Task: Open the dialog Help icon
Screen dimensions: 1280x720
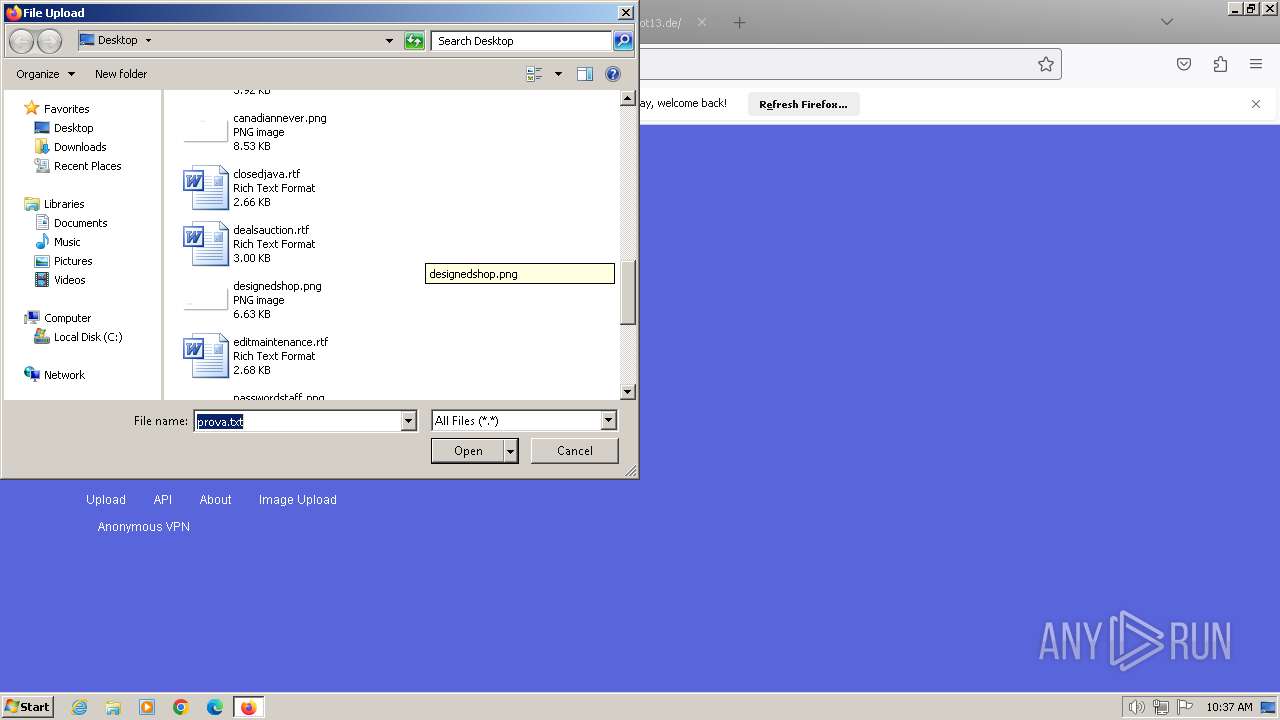Action: [x=613, y=74]
